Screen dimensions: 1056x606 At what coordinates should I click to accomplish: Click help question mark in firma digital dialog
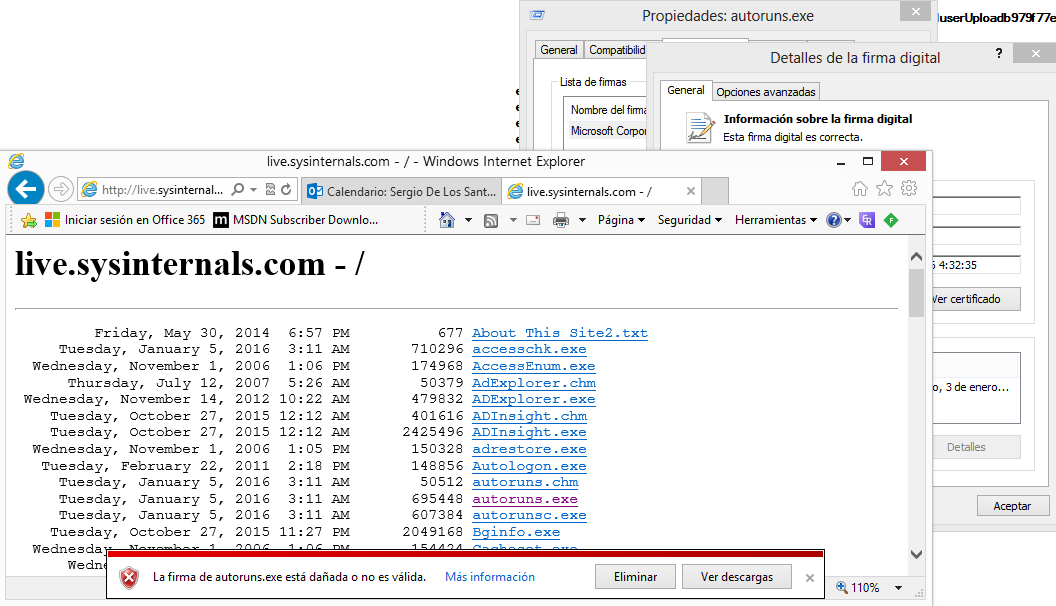point(999,53)
